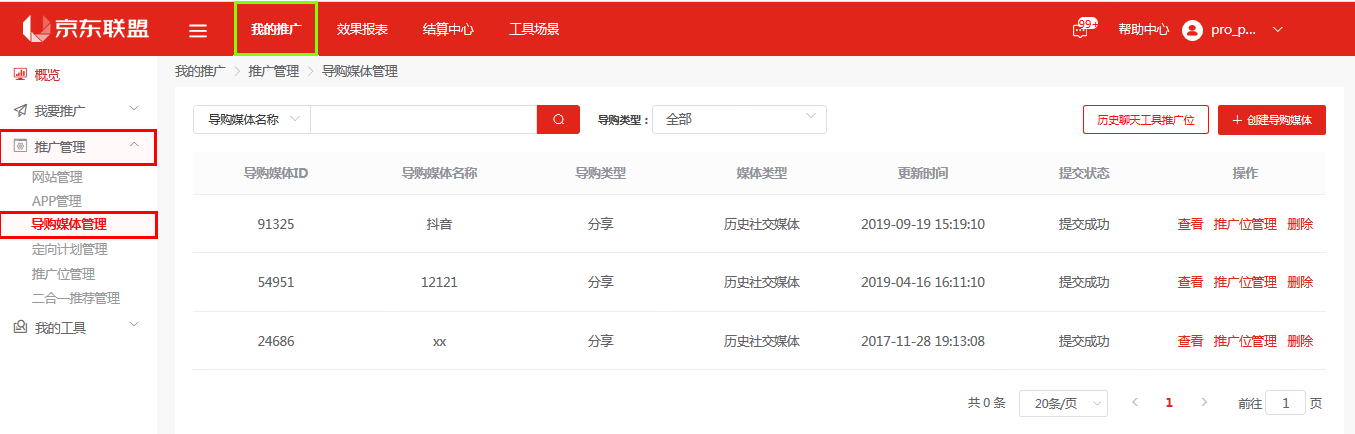Click 历史聊天工具推广位 button
The image size is (1355, 434).
1146,120
